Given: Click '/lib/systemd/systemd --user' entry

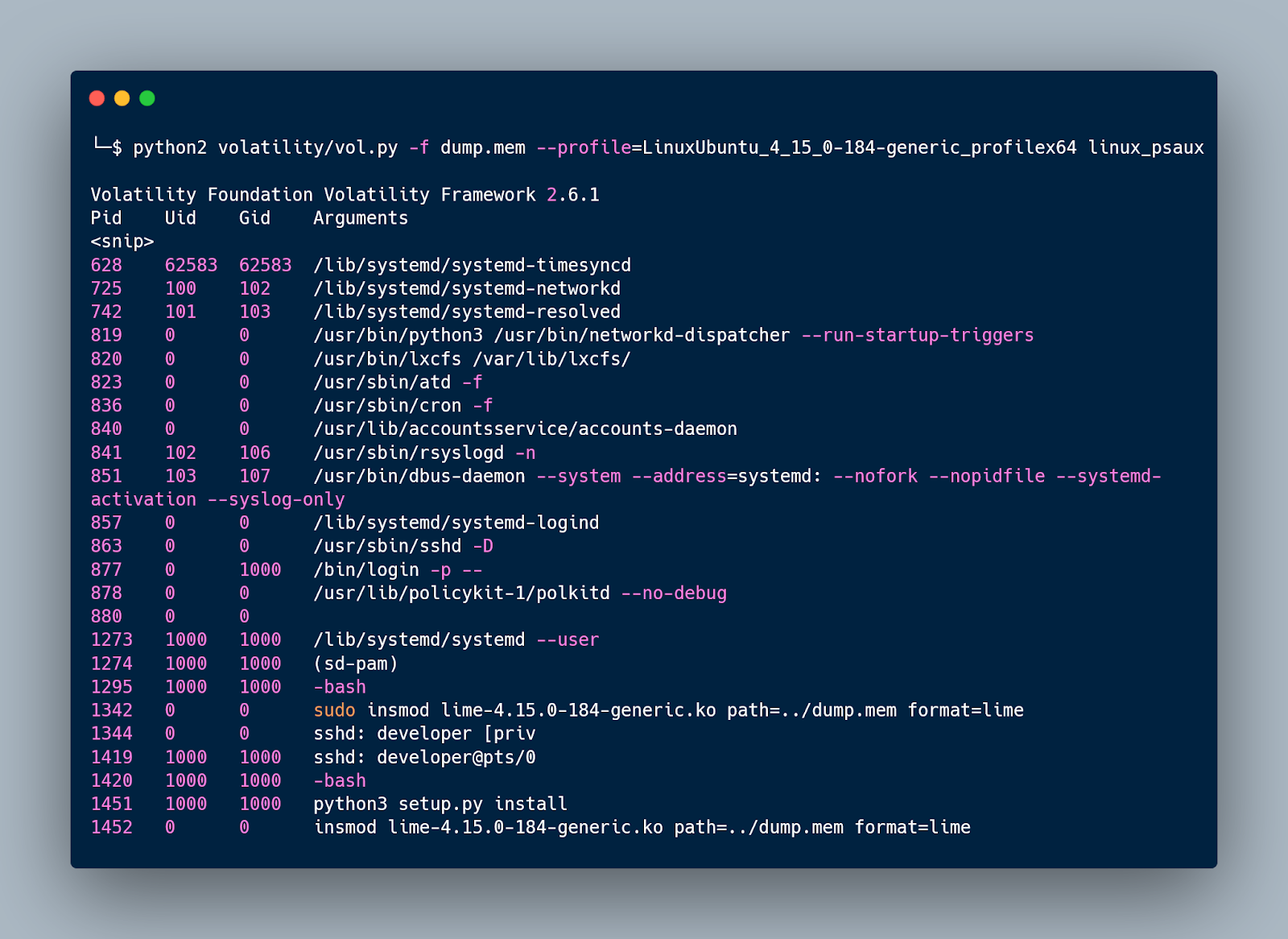Looking at the screenshot, I should point(456,640).
